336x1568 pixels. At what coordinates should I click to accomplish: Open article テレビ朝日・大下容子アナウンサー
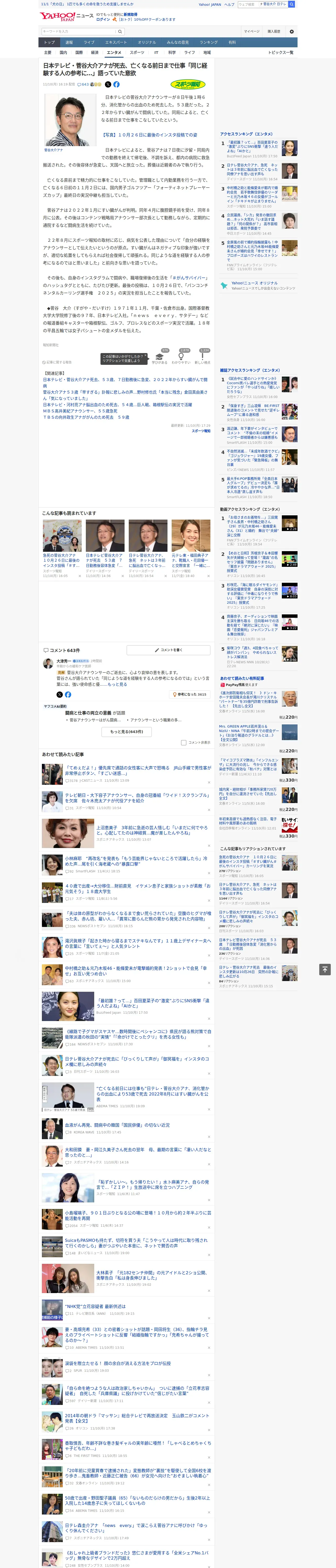137,798
